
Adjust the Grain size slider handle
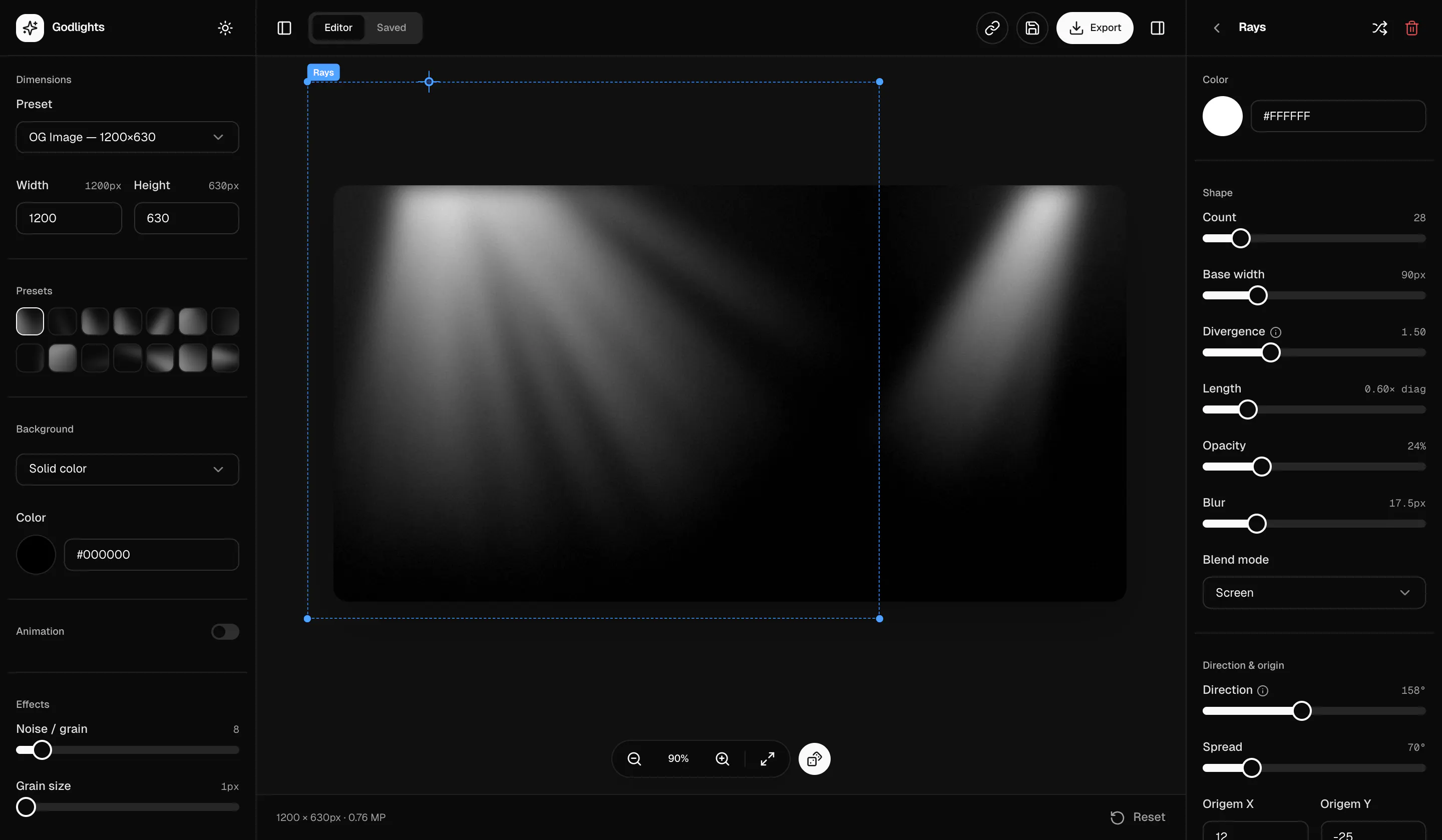pyautogui.click(x=26, y=807)
